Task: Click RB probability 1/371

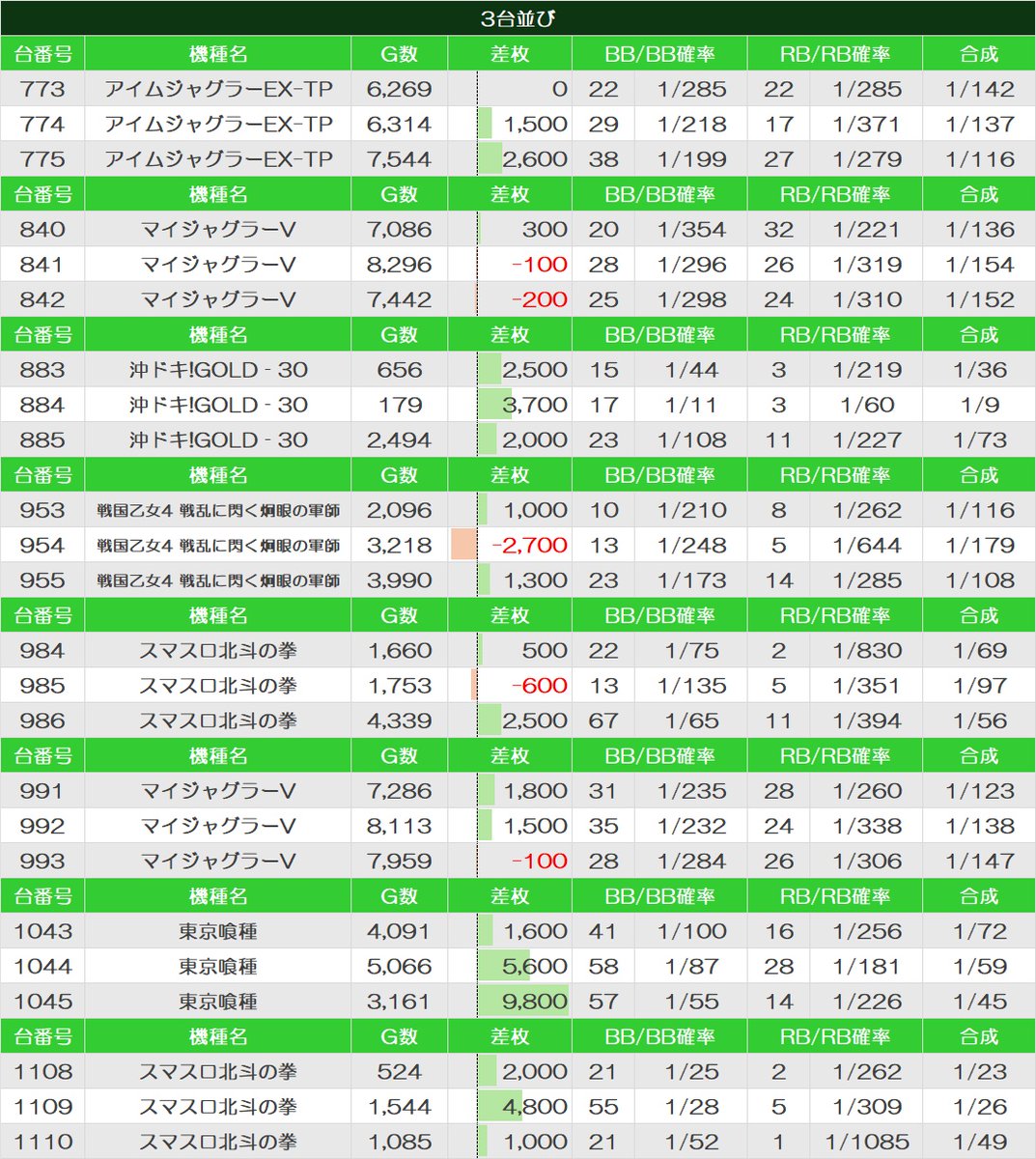Action: (x=867, y=124)
